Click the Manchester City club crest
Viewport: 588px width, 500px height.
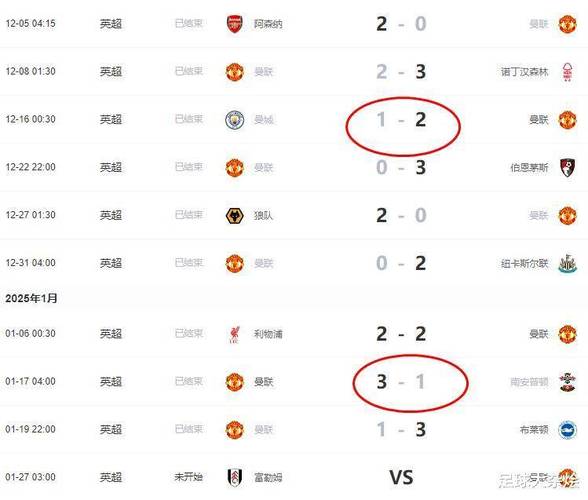click(x=235, y=120)
